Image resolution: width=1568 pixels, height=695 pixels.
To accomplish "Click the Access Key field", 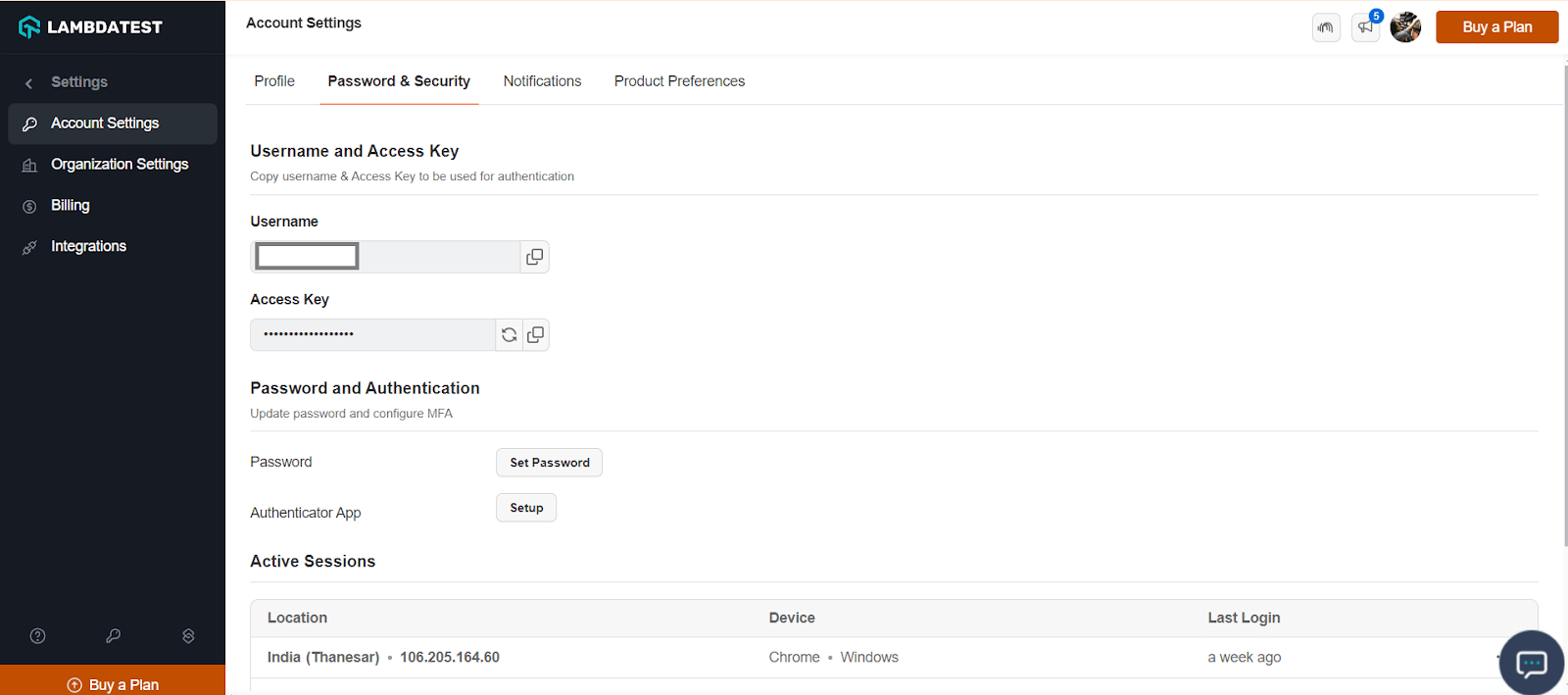I will [x=373, y=335].
